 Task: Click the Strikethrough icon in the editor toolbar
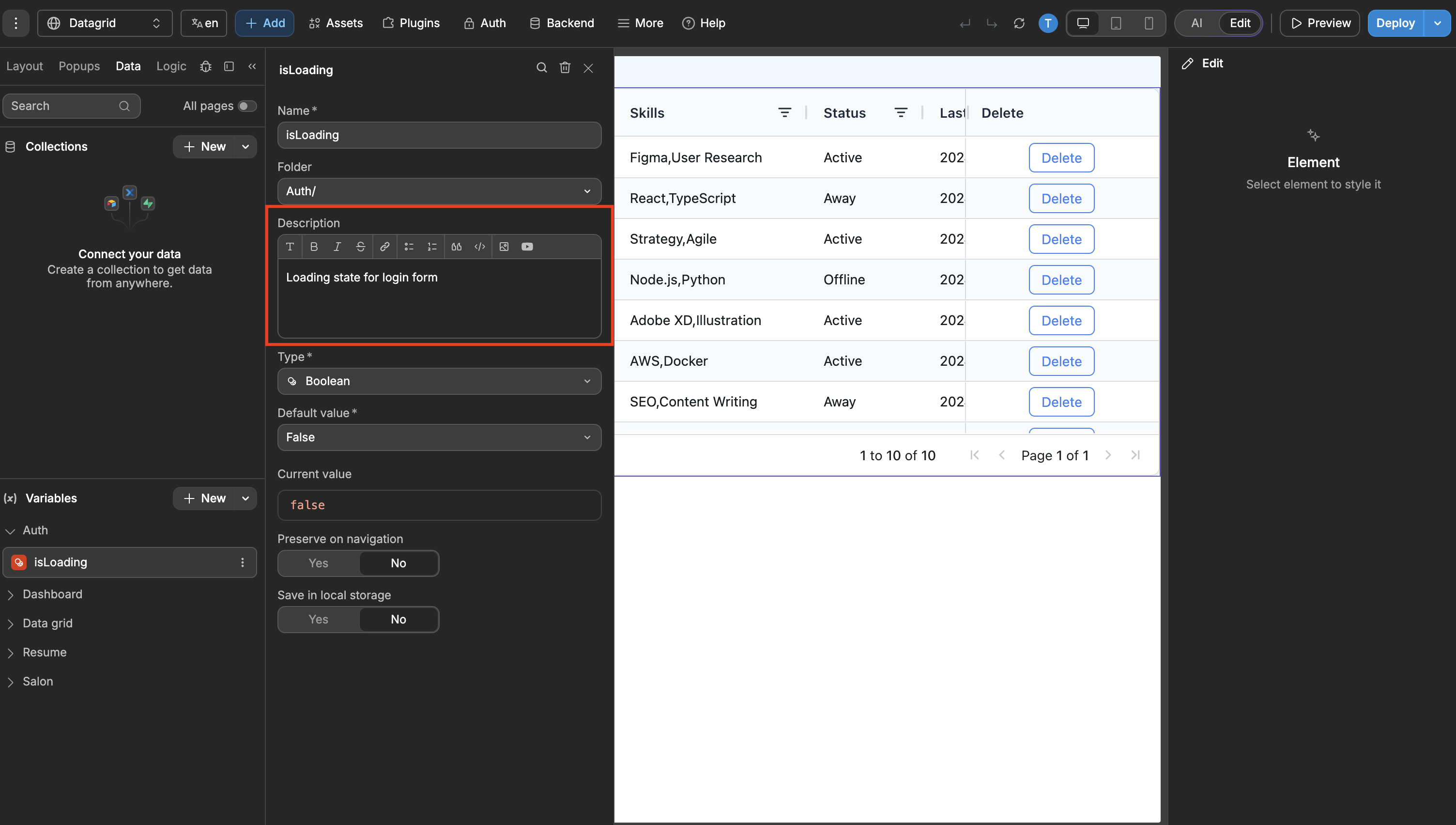coord(360,247)
